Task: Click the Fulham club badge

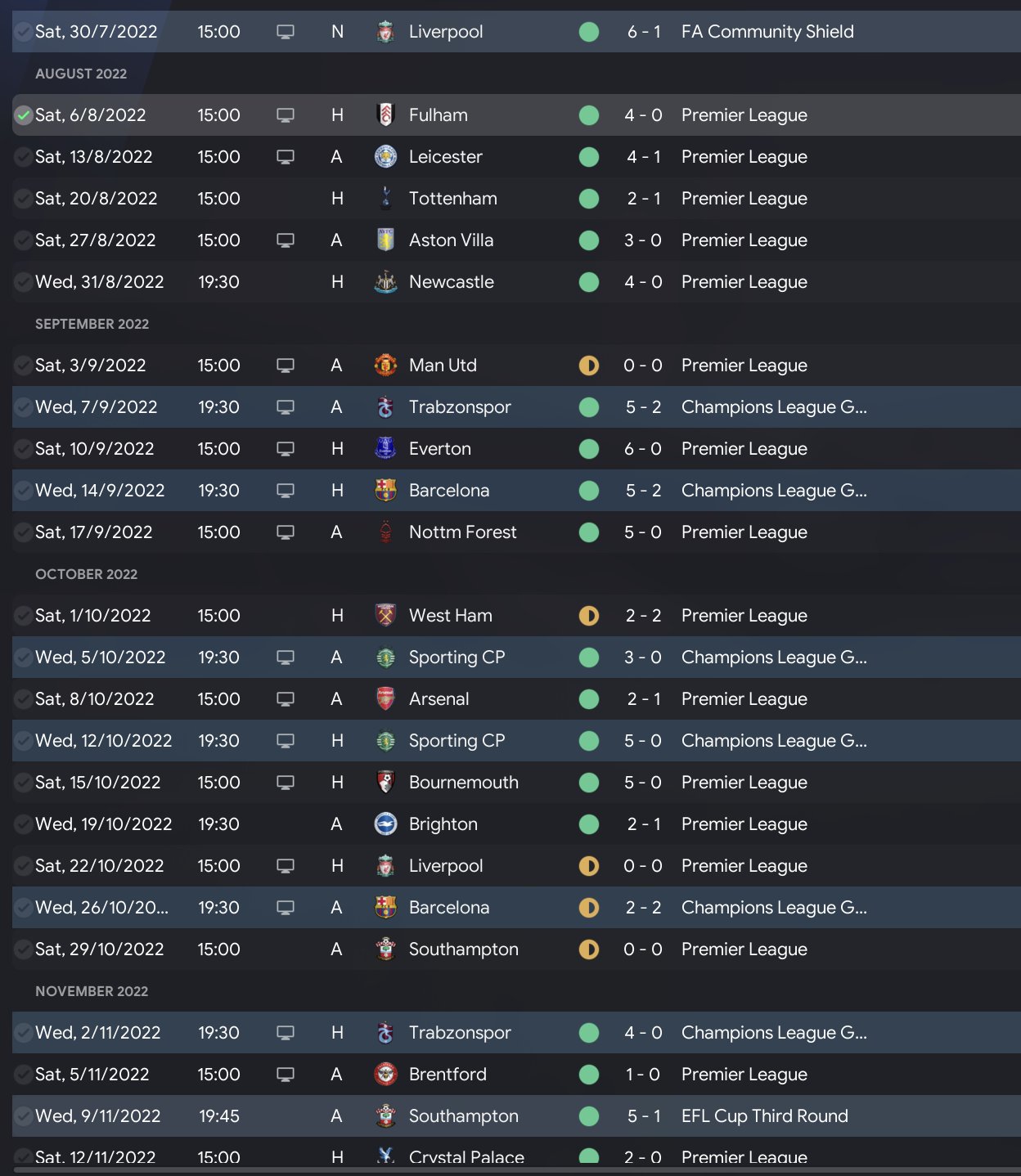Action: pos(385,115)
